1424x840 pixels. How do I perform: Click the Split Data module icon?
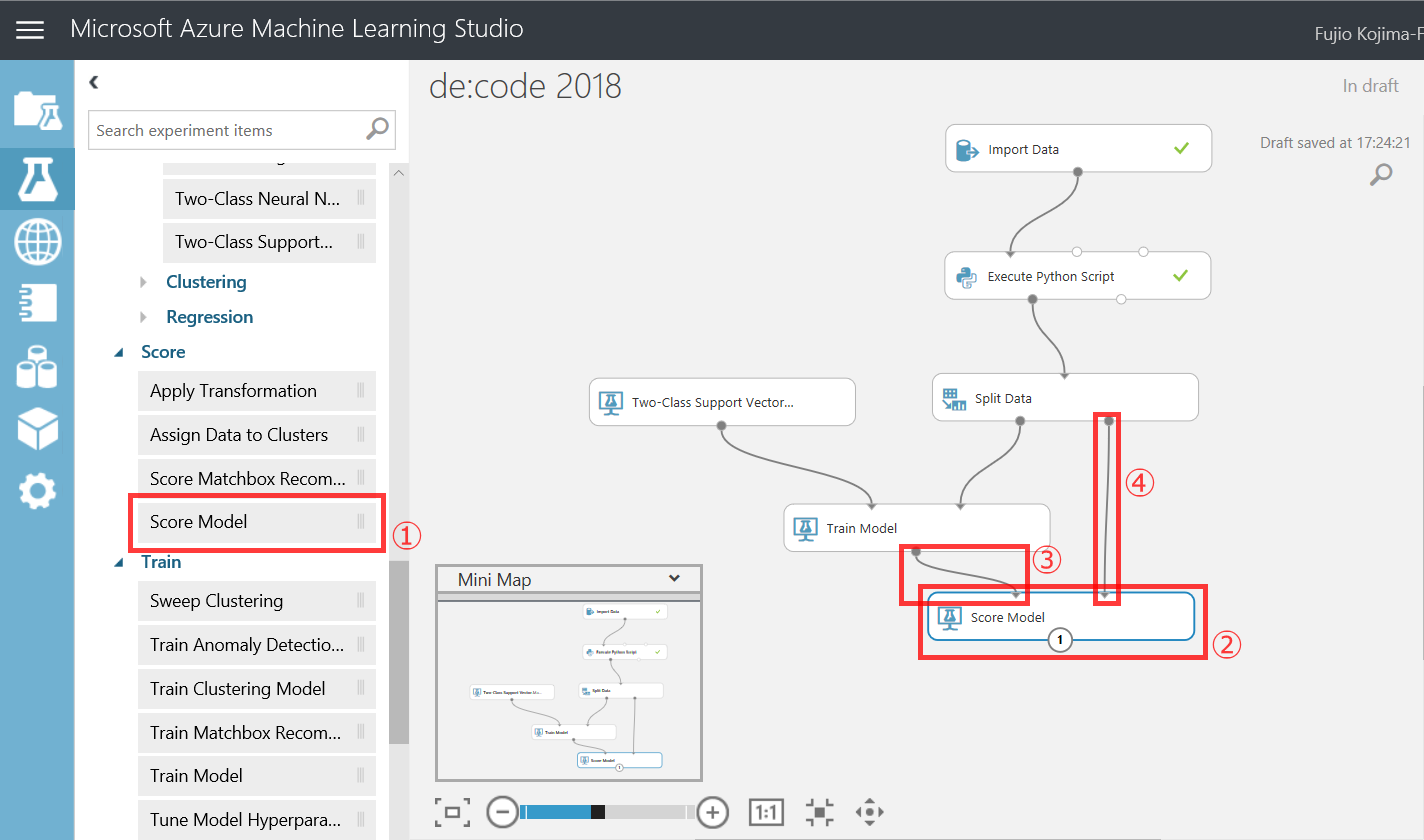click(x=953, y=399)
